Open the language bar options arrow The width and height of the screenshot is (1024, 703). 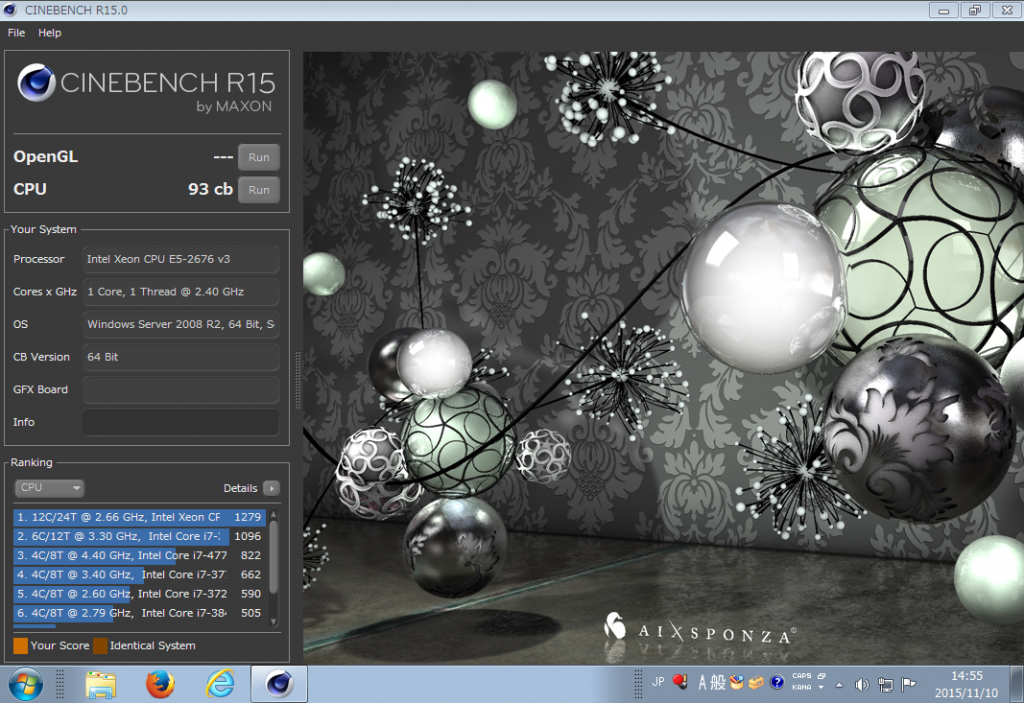[x=821, y=687]
